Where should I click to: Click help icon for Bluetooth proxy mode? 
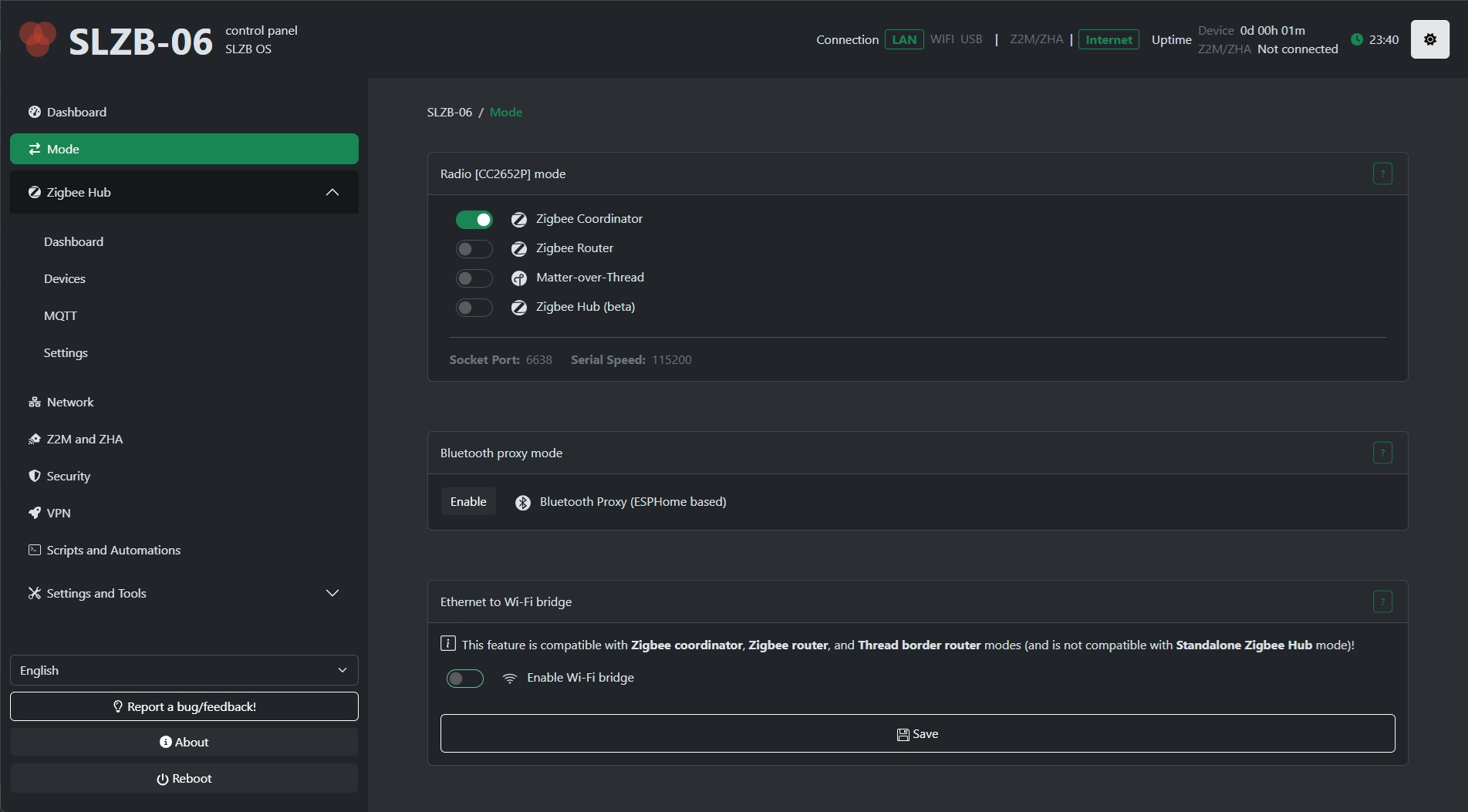(x=1382, y=453)
